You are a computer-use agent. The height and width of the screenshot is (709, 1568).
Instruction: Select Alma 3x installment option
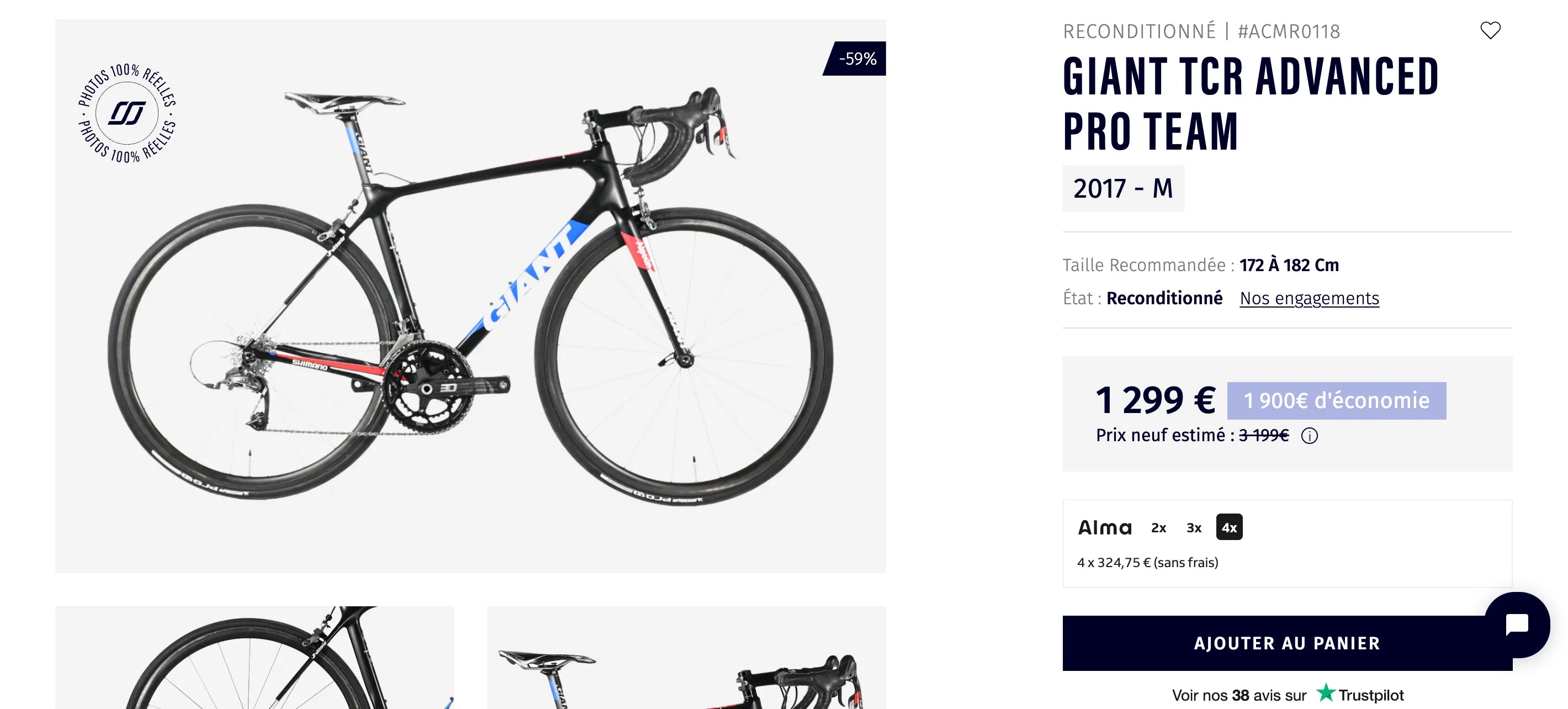tap(1194, 528)
